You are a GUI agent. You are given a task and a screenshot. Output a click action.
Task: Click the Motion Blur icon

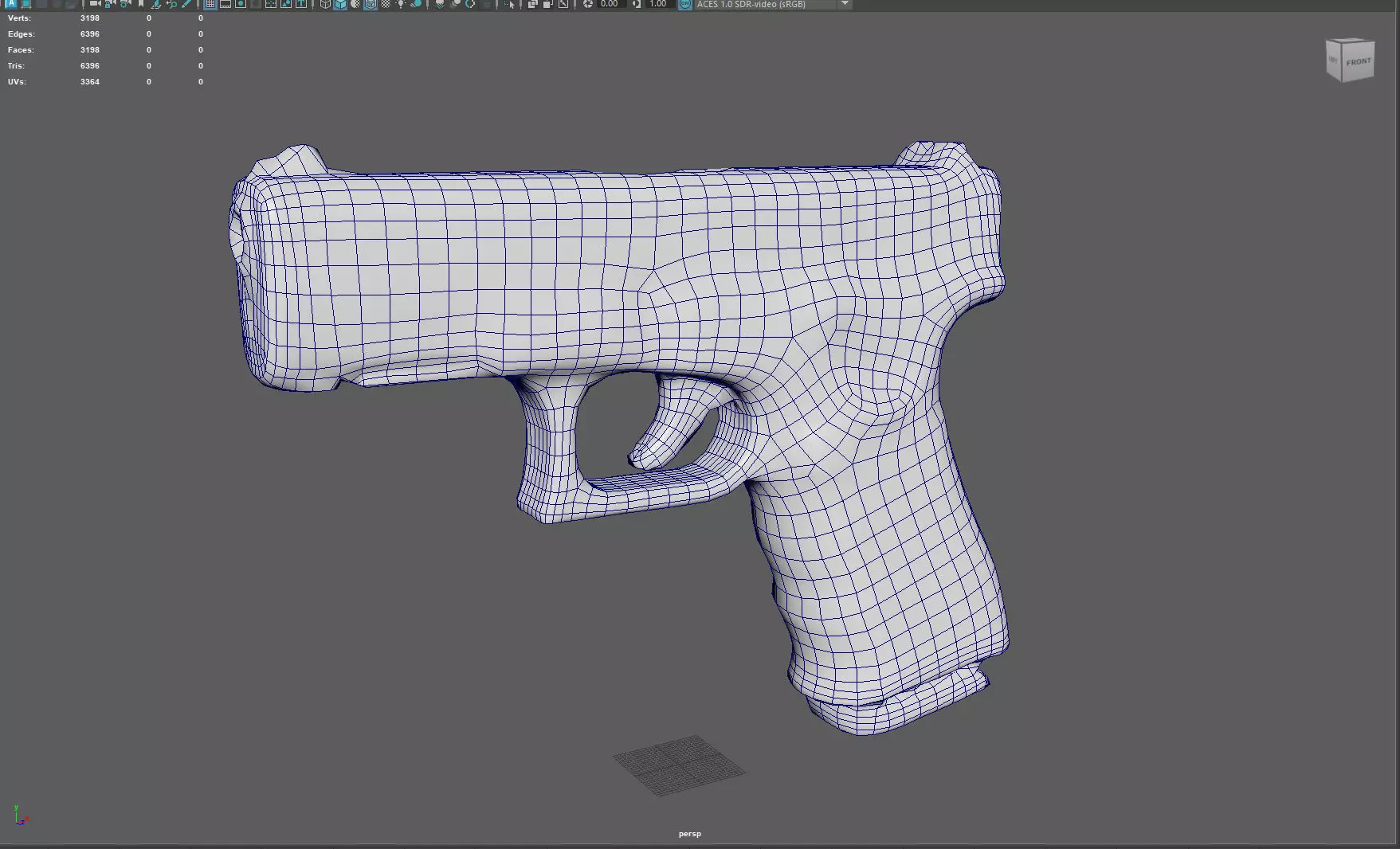(x=455, y=4)
